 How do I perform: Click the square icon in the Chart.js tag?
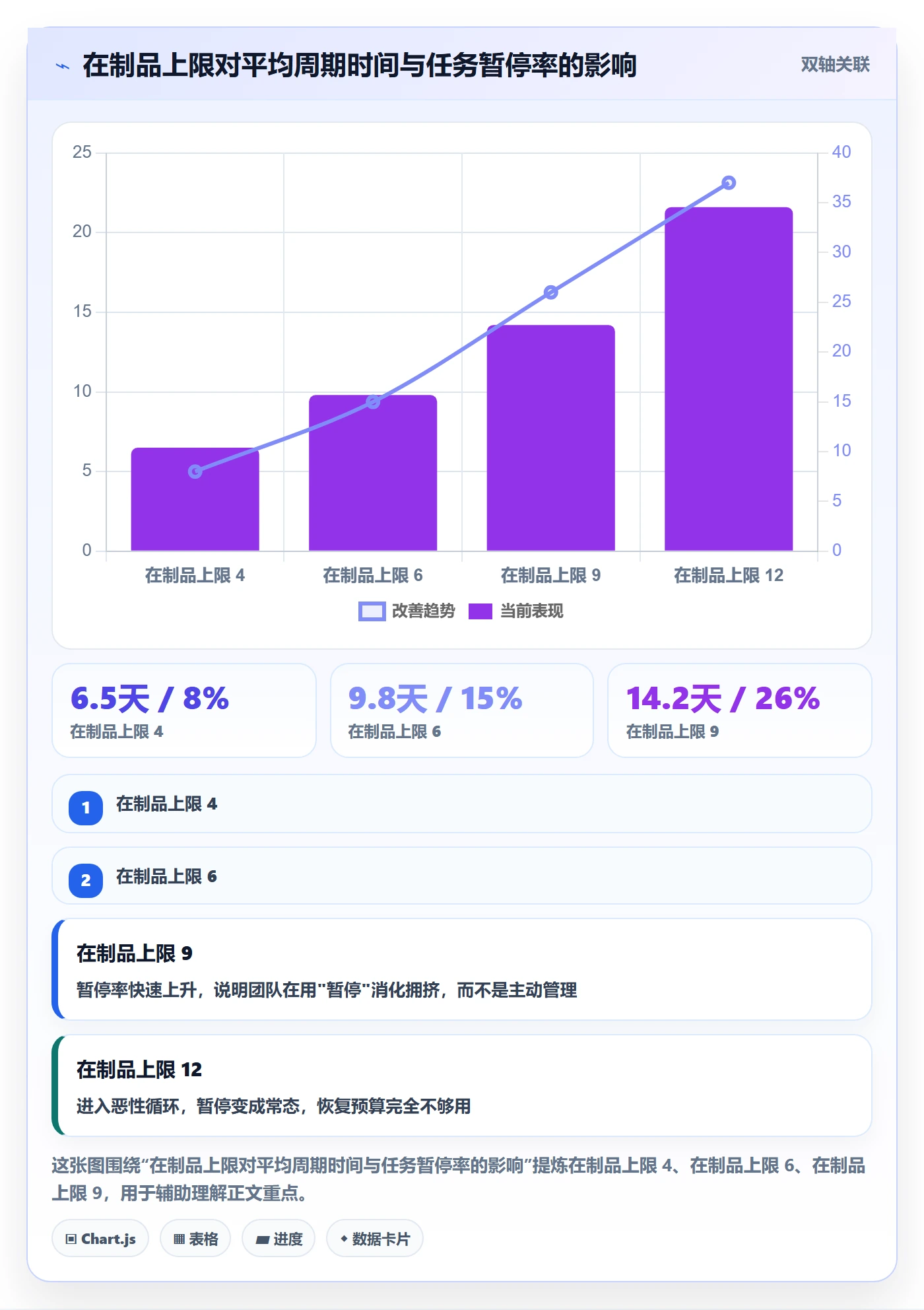[71, 1239]
